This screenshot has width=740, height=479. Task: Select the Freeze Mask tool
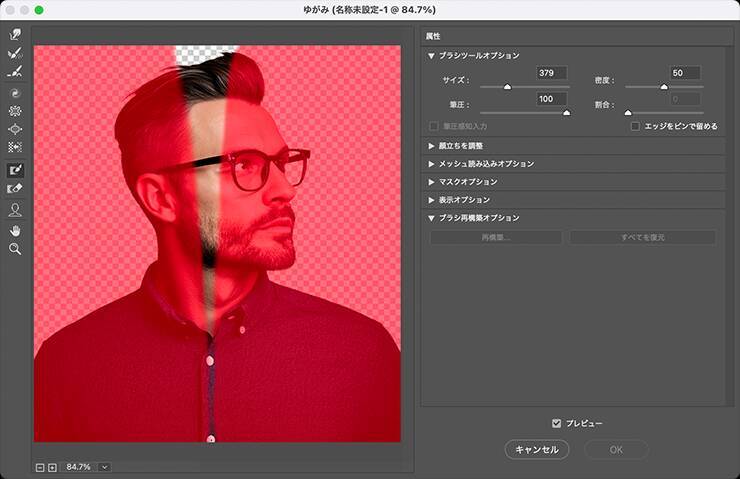tap(15, 170)
